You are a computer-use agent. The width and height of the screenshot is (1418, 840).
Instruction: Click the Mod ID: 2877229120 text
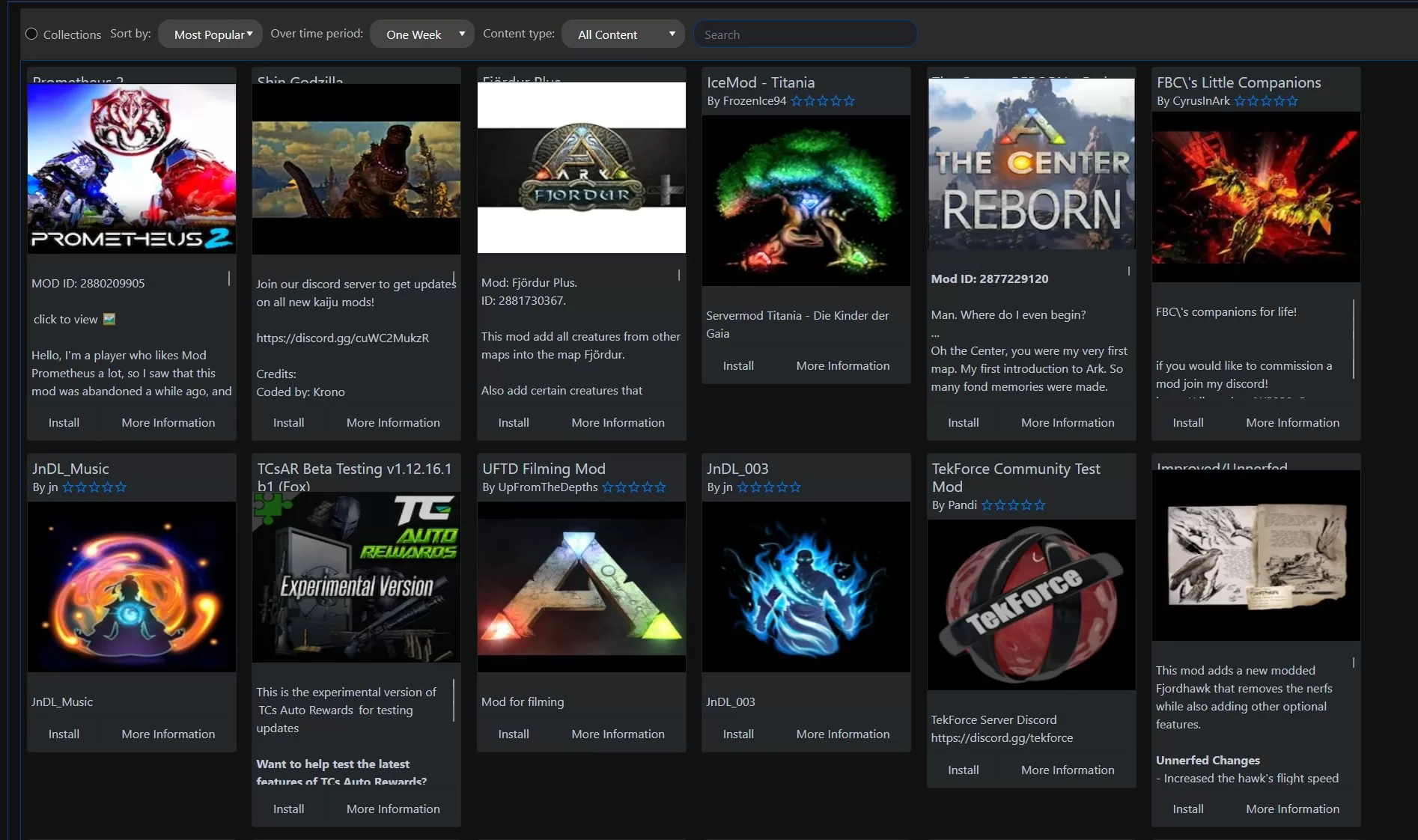pos(990,279)
